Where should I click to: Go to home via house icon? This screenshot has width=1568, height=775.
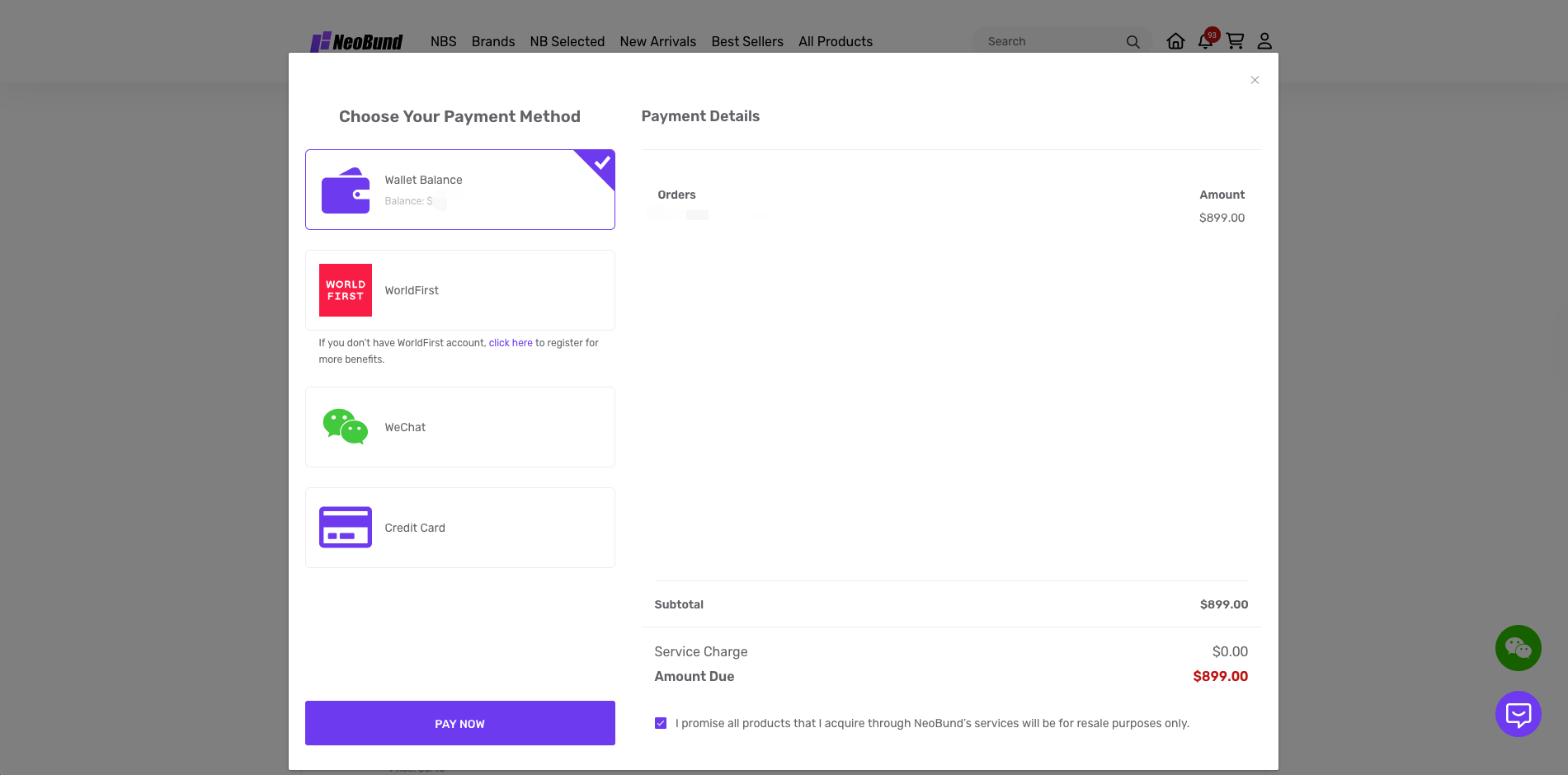click(1176, 41)
